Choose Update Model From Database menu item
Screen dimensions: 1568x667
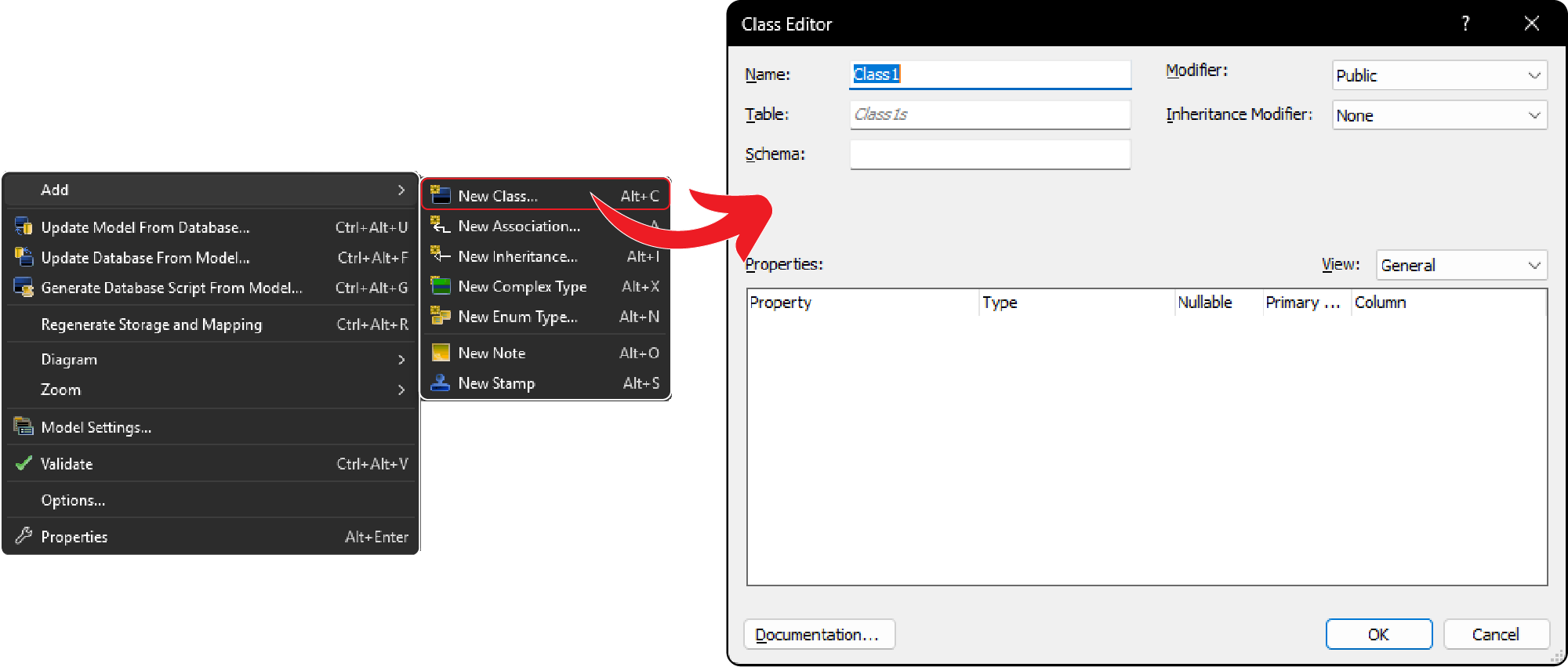pyautogui.click(x=210, y=227)
